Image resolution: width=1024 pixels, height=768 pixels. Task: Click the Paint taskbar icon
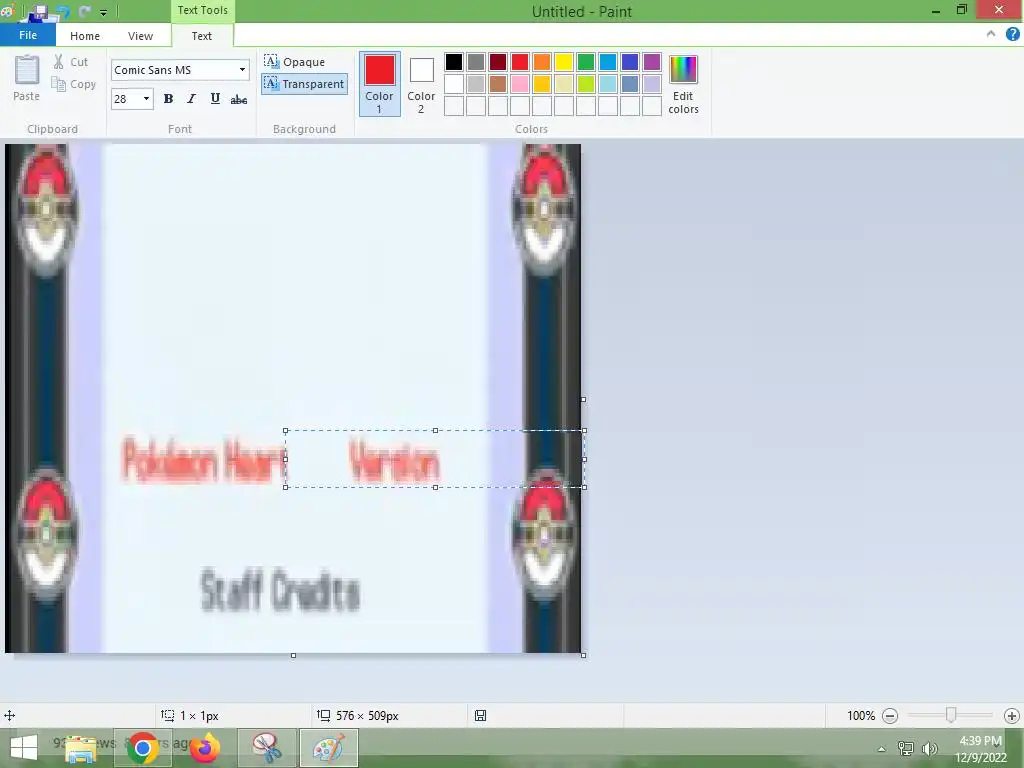point(328,748)
